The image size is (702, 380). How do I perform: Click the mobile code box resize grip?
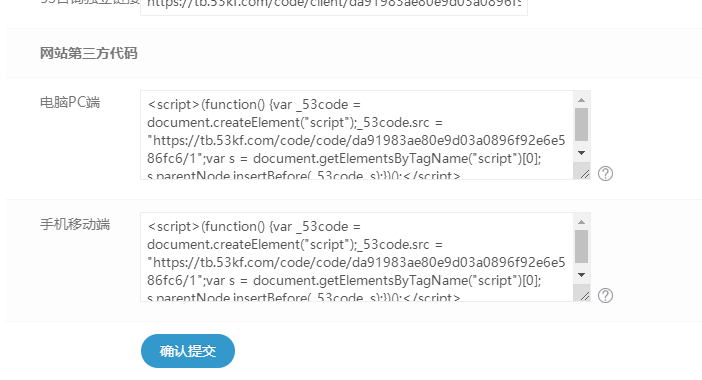point(584,295)
